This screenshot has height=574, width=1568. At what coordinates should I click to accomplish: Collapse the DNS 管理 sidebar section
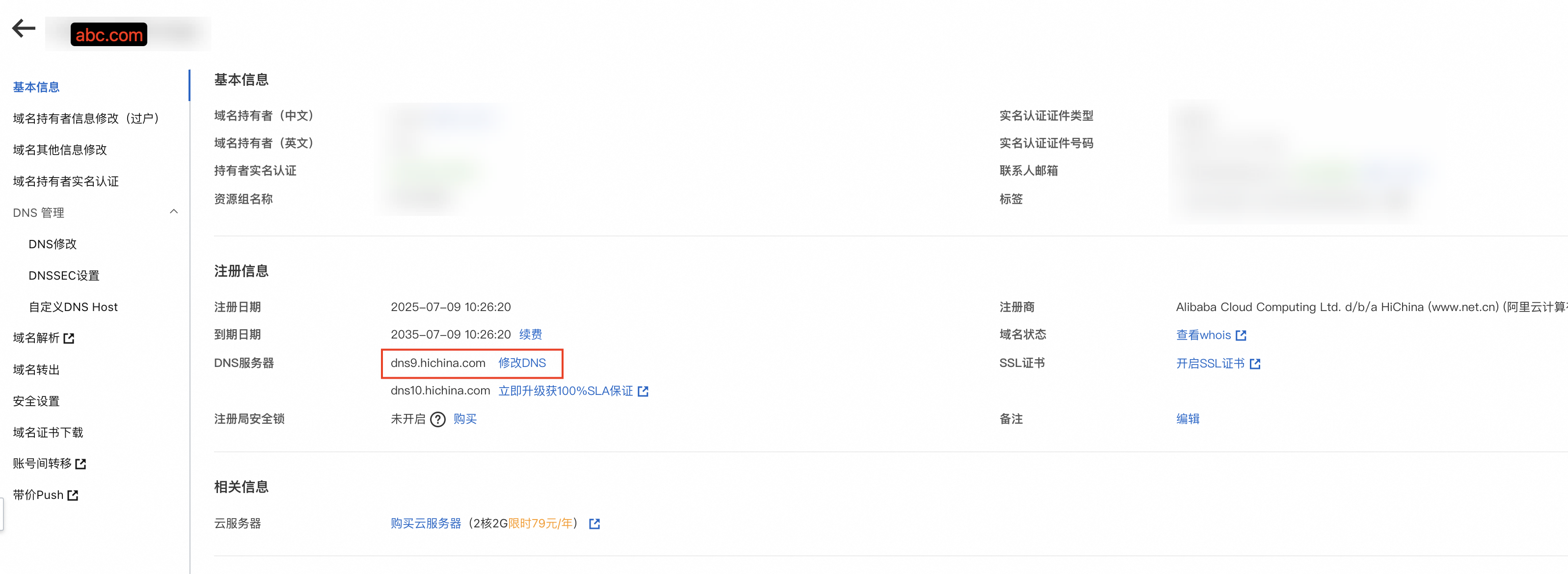tap(173, 211)
